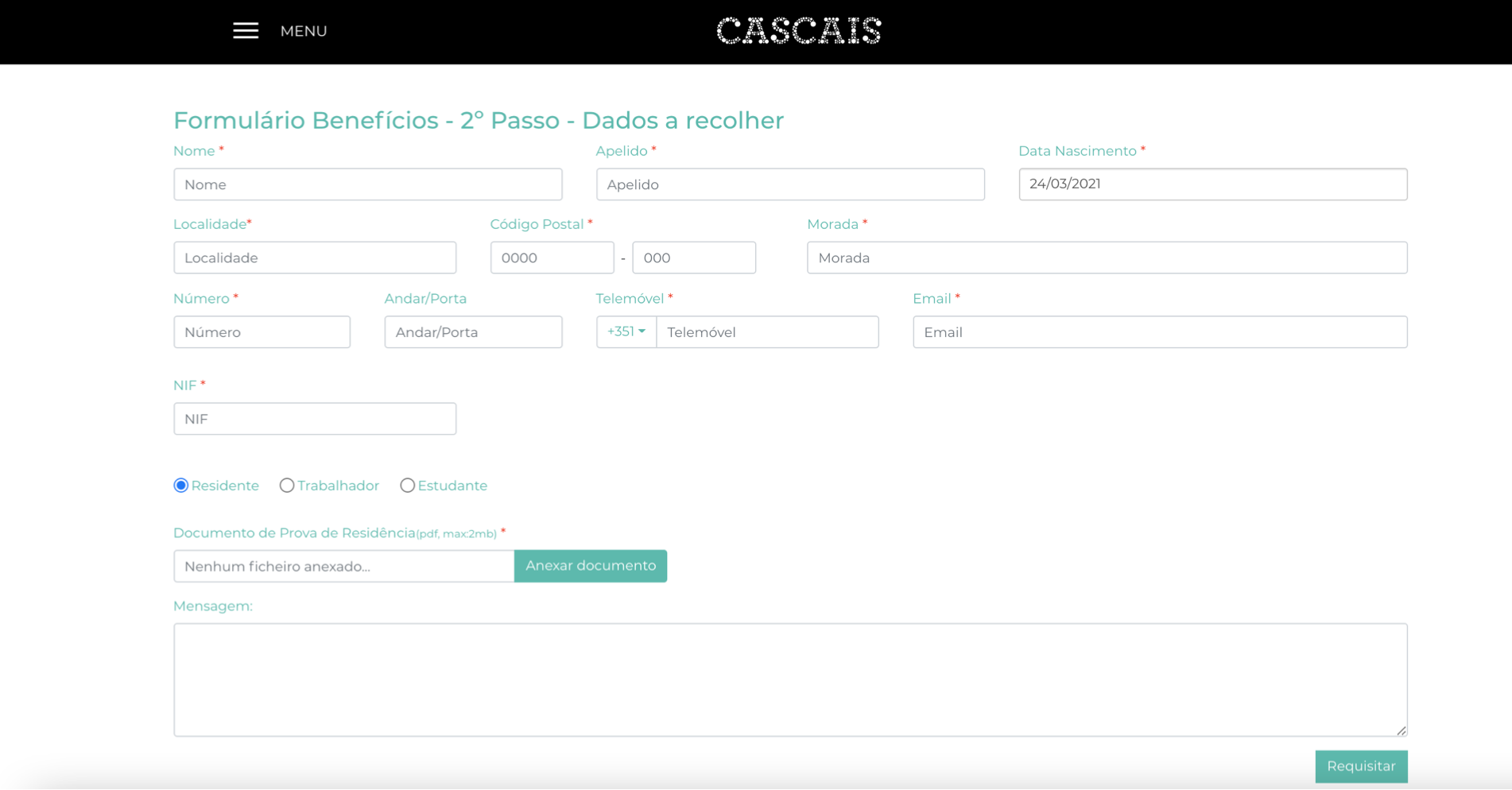
Task: Click the Cascais logo
Action: [799, 31]
